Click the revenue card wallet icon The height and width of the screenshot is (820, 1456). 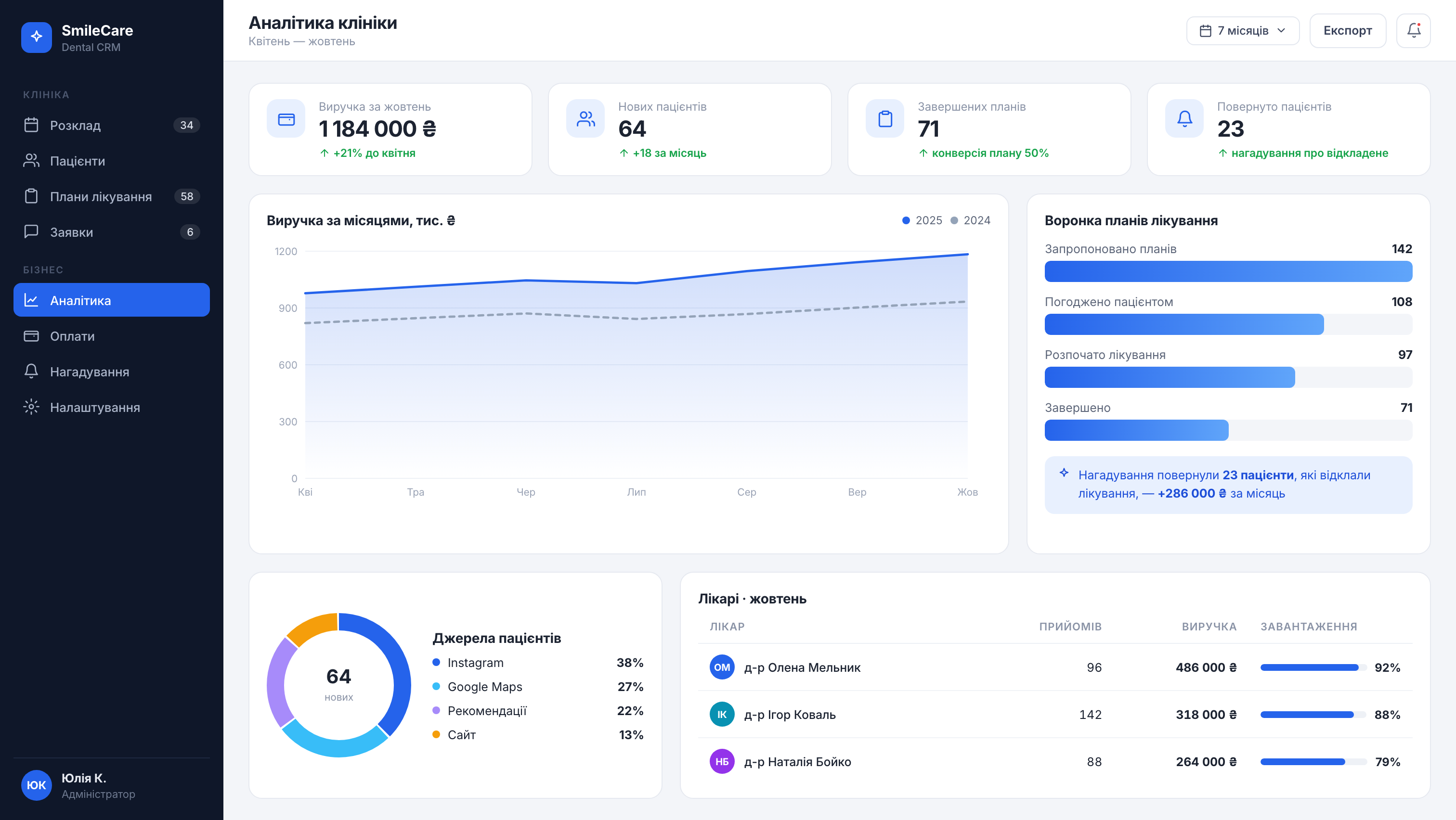click(x=286, y=119)
